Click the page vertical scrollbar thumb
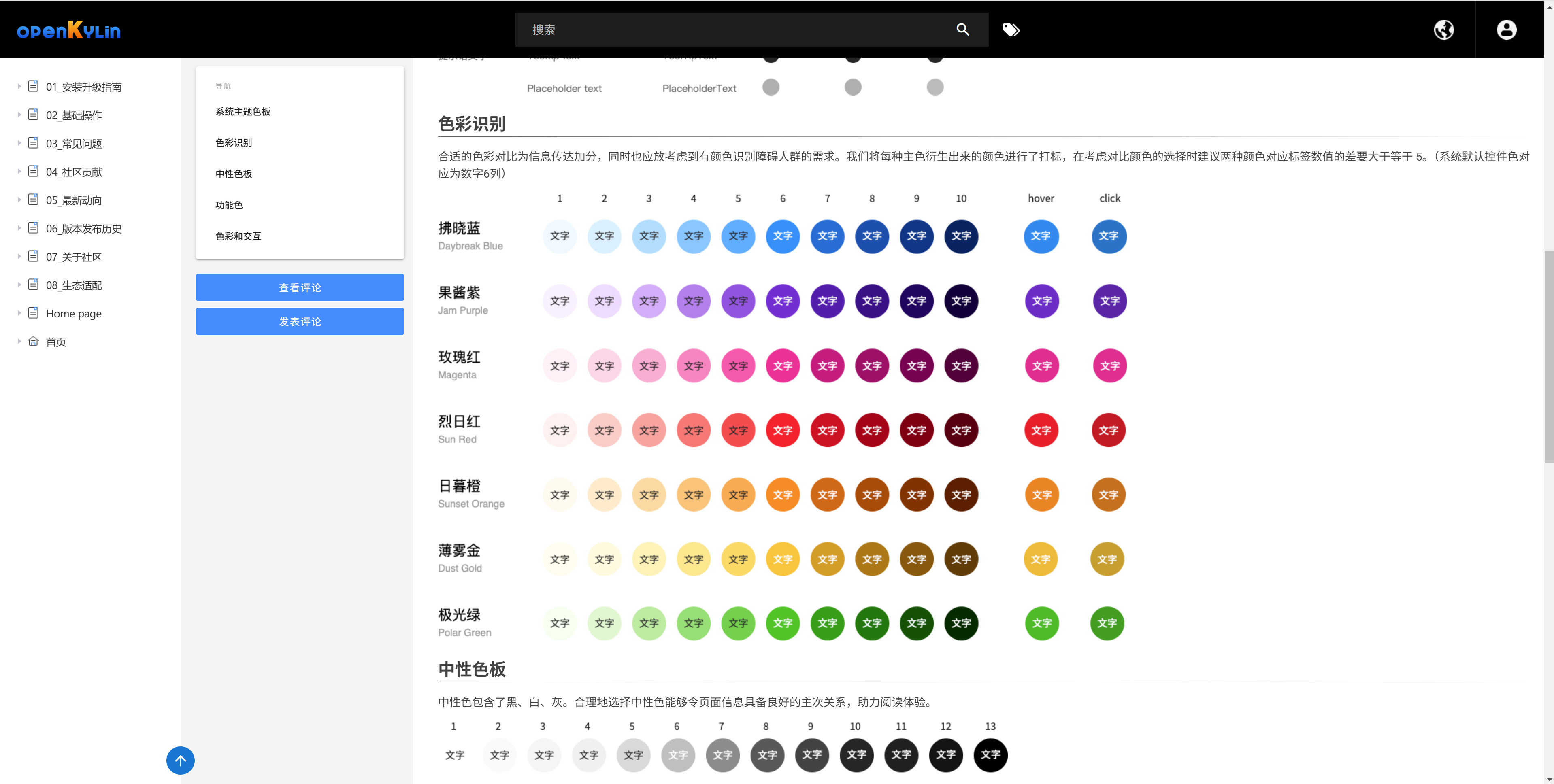Image resolution: width=1554 pixels, height=784 pixels. [x=1549, y=356]
